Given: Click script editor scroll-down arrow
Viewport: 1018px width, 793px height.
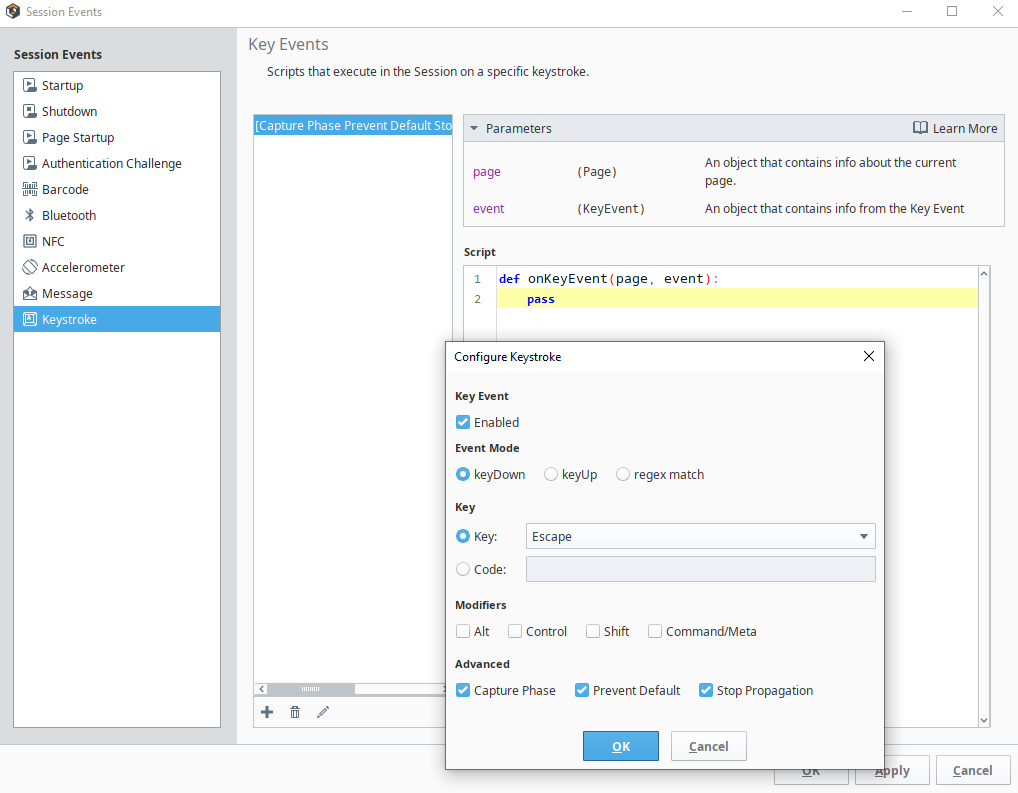Looking at the screenshot, I should click(x=984, y=720).
